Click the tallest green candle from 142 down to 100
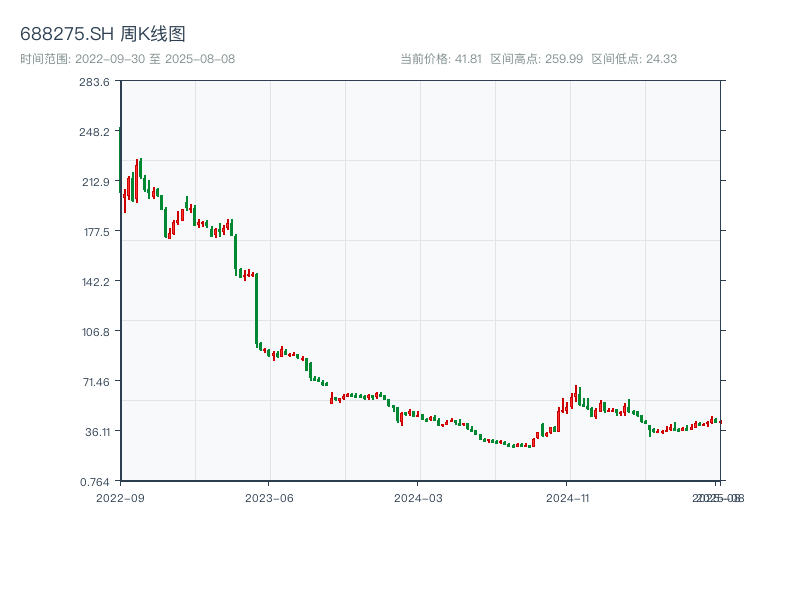The image size is (800, 600). click(x=257, y=309)
